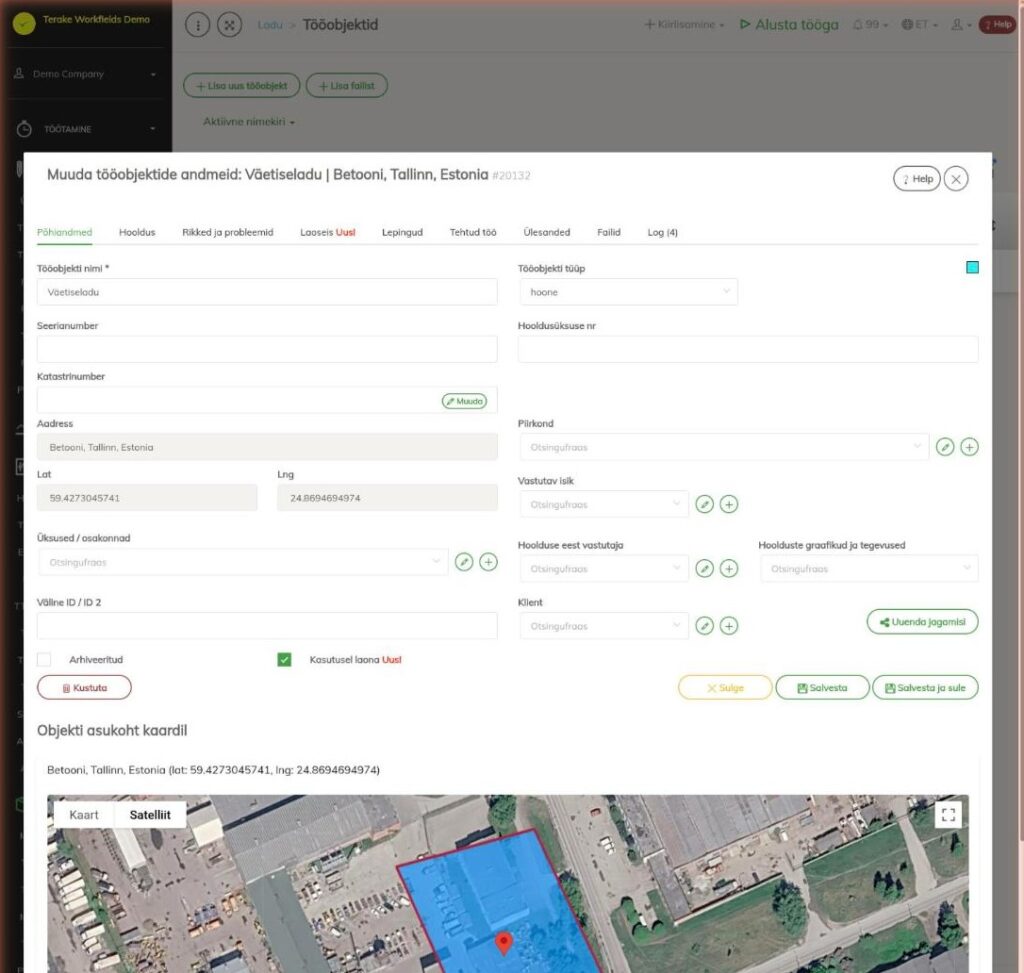Edit the Klient entry using the pencil icon
The width and height of the screenshot is (1024, 973).
[x=705, y=626]
